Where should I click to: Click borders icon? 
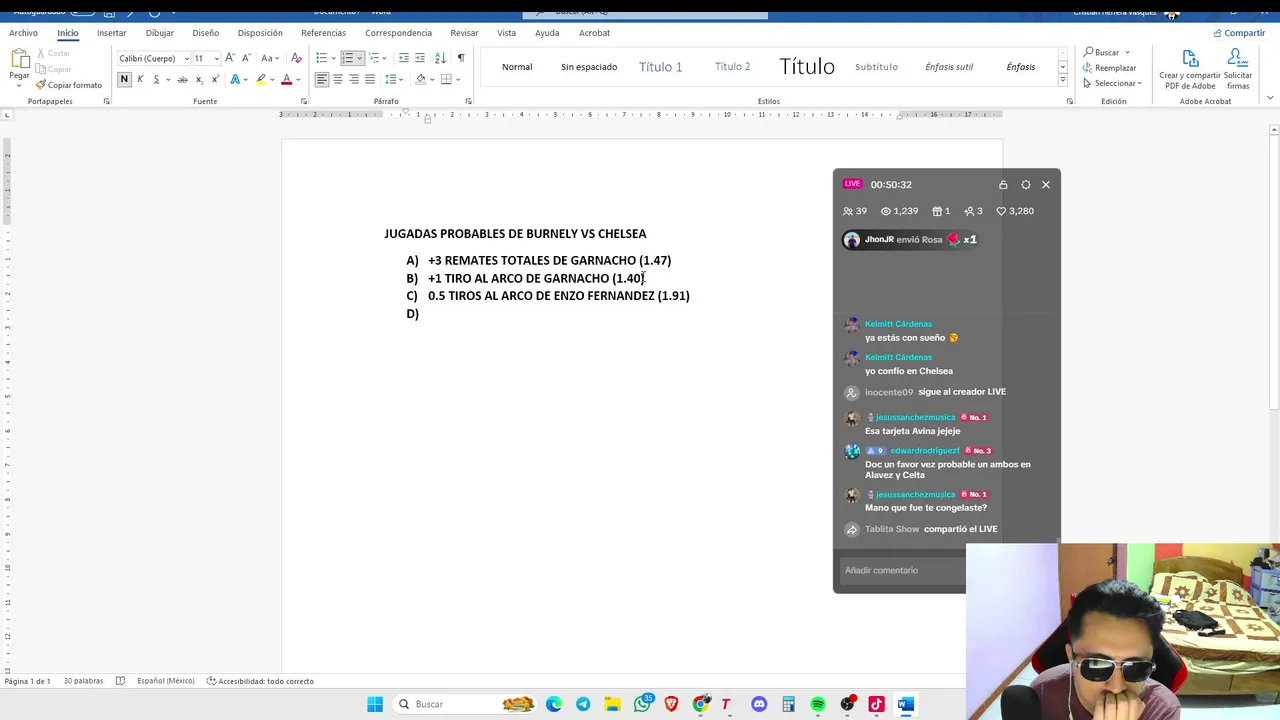click(x=445, y=79)
